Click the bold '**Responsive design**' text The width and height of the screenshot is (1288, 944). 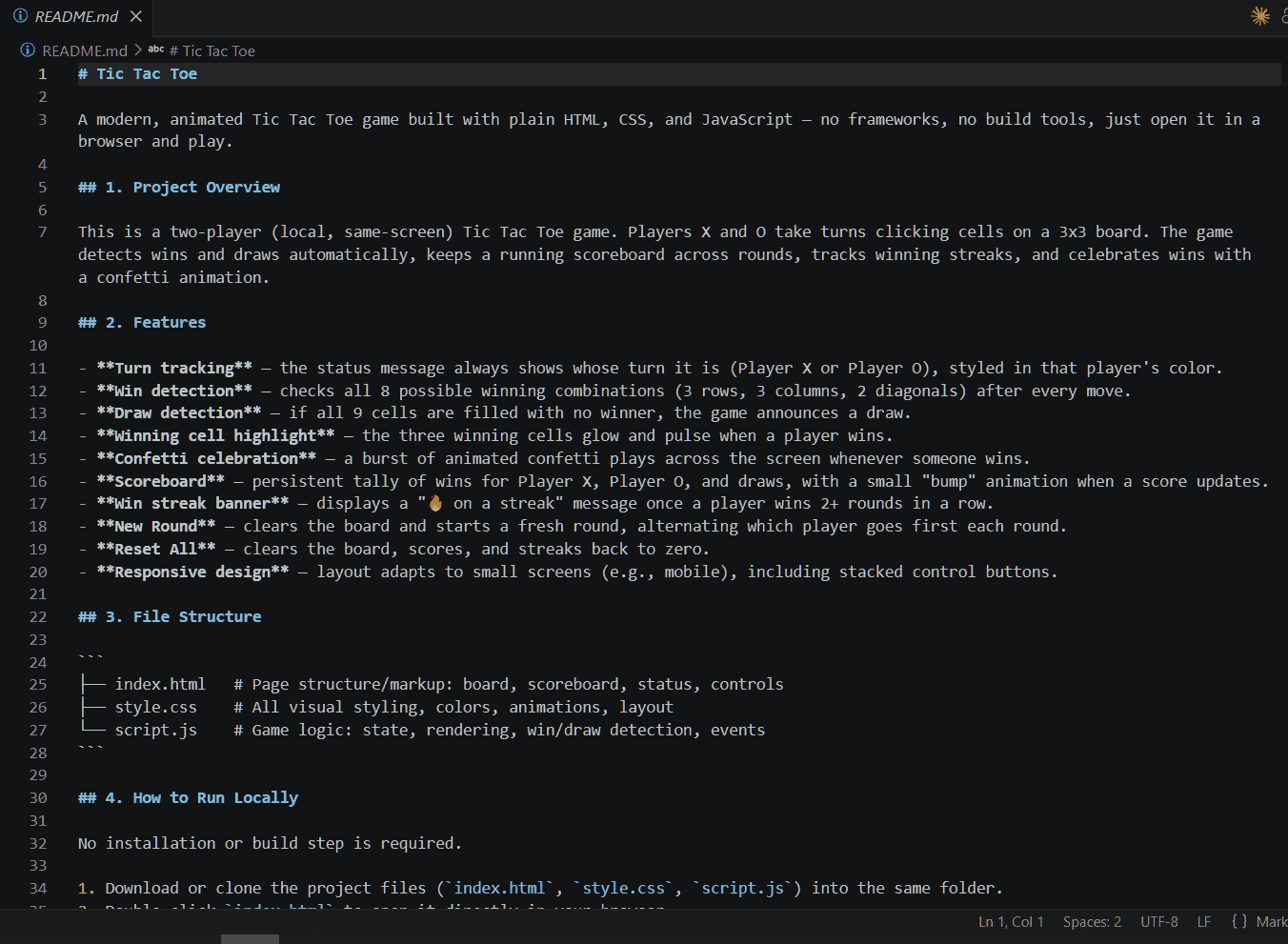(x=192, y=572)
